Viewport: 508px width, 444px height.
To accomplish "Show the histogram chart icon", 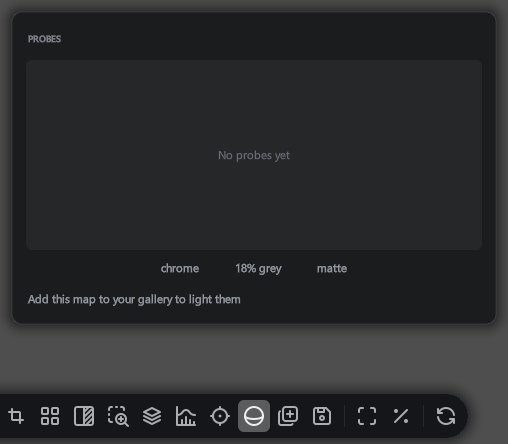I will click(x=186, y=416).
